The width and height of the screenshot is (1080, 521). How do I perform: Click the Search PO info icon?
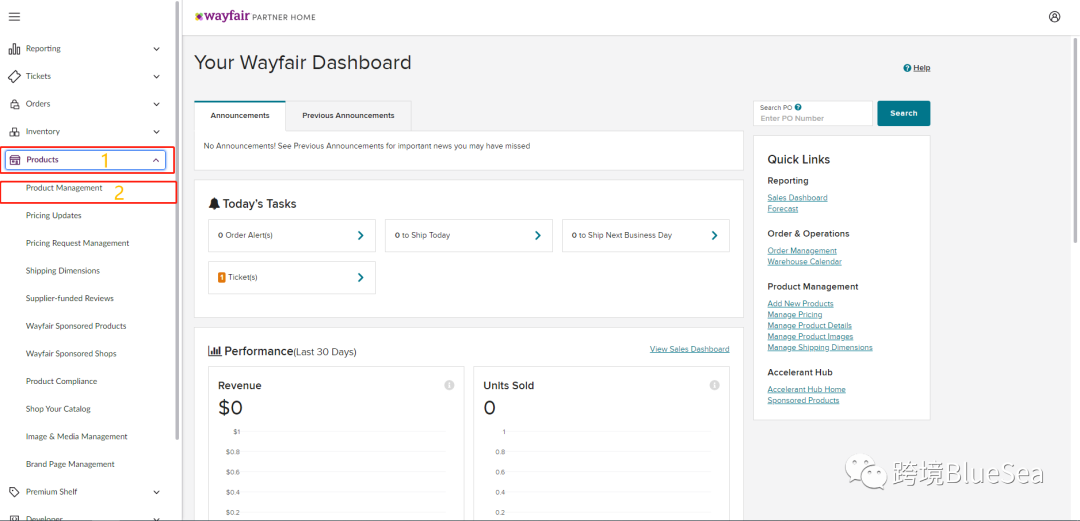[x=798, y=108]
